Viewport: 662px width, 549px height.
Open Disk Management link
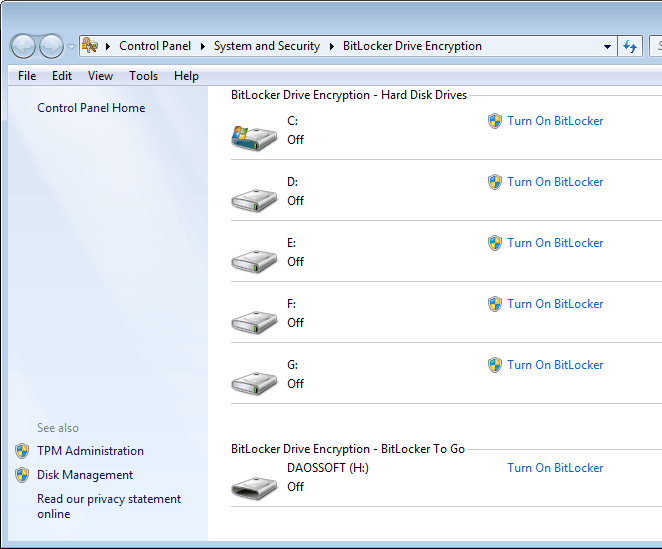[x=85, y=475]
